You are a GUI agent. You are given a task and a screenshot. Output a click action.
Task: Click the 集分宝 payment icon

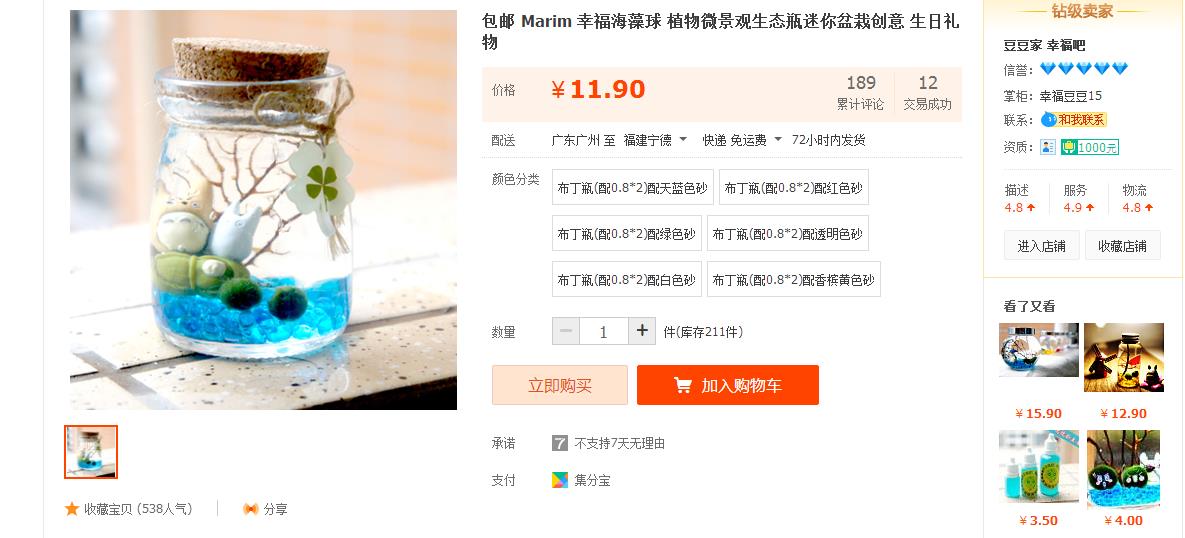point(559,480)
